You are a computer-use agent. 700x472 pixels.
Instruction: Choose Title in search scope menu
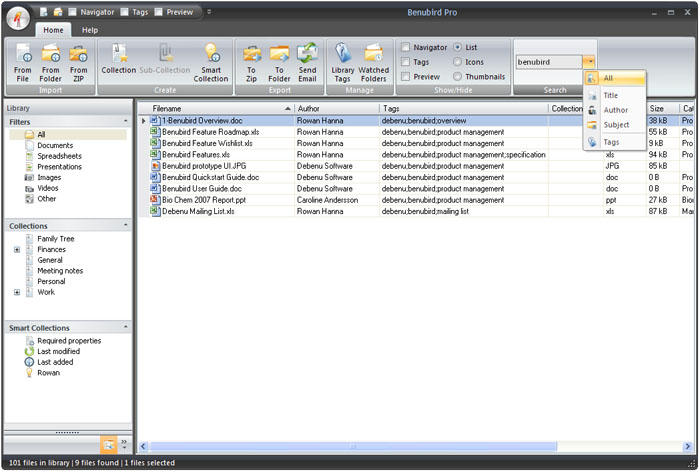pos(615,96)
